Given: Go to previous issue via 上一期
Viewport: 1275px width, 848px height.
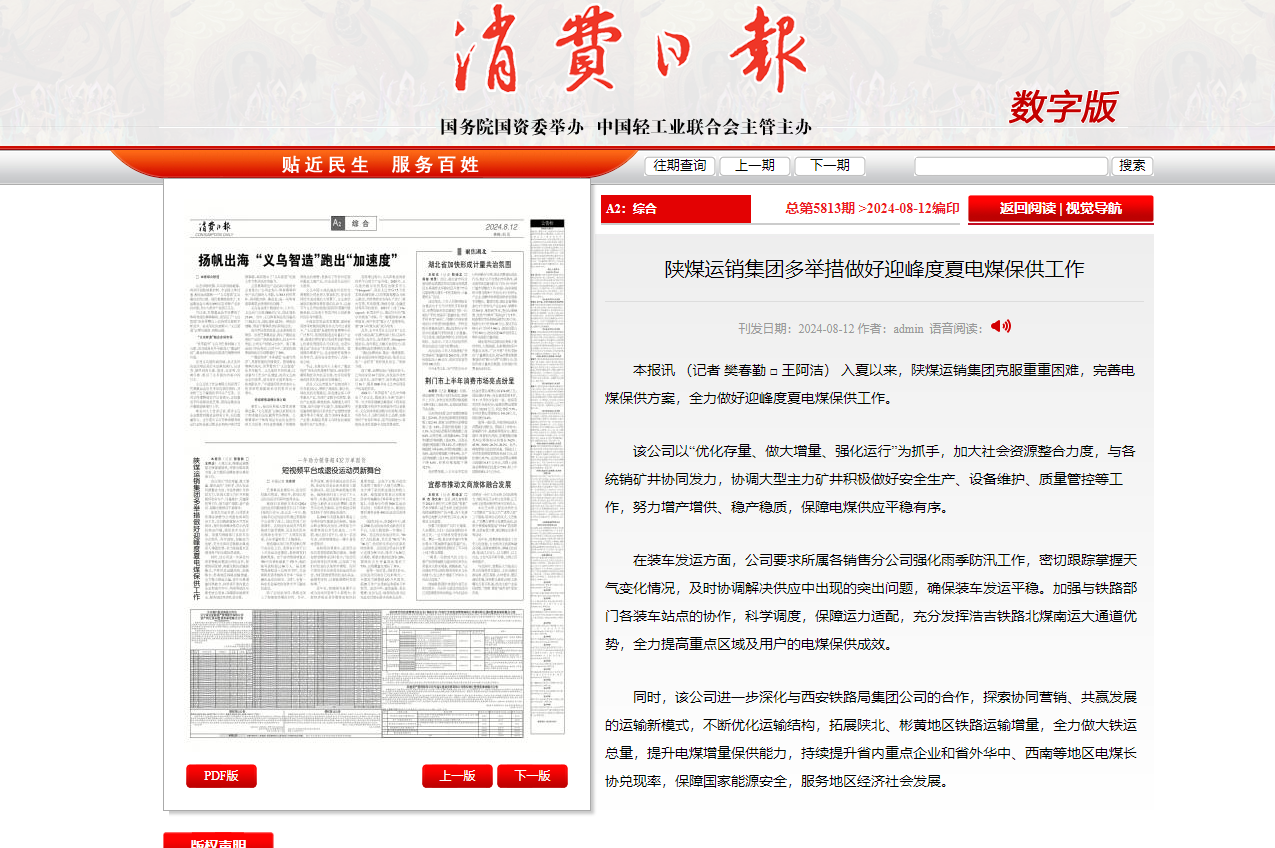Looking at the screenshot, I should click(755, 166).
